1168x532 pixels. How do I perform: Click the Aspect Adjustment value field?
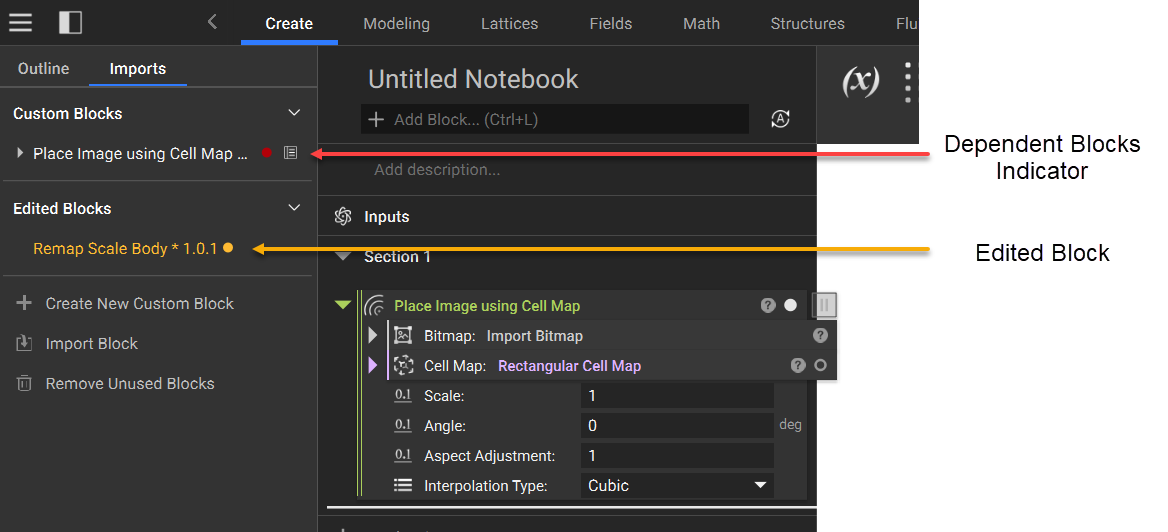(677, 455)
